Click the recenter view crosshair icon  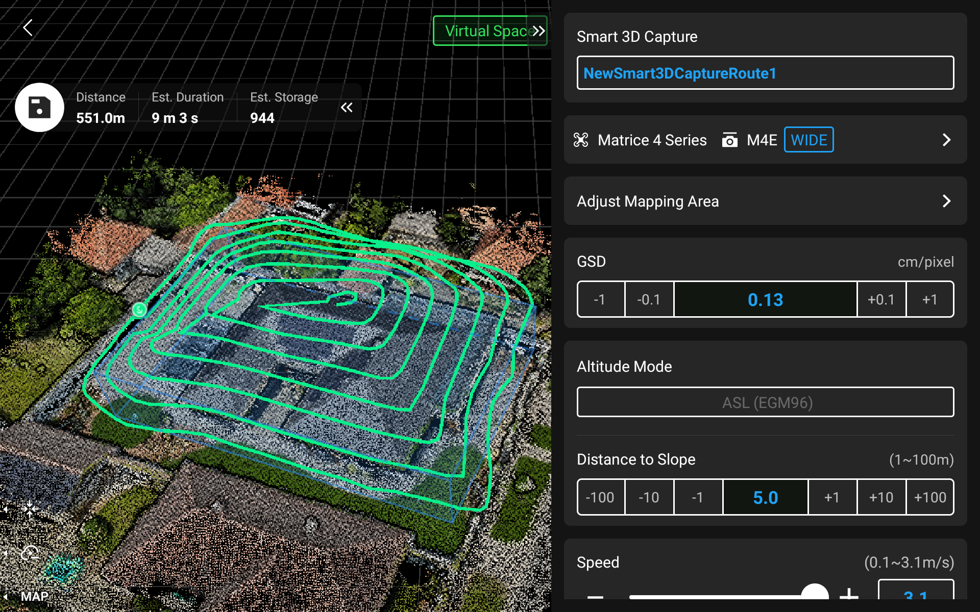click(30, 509)
